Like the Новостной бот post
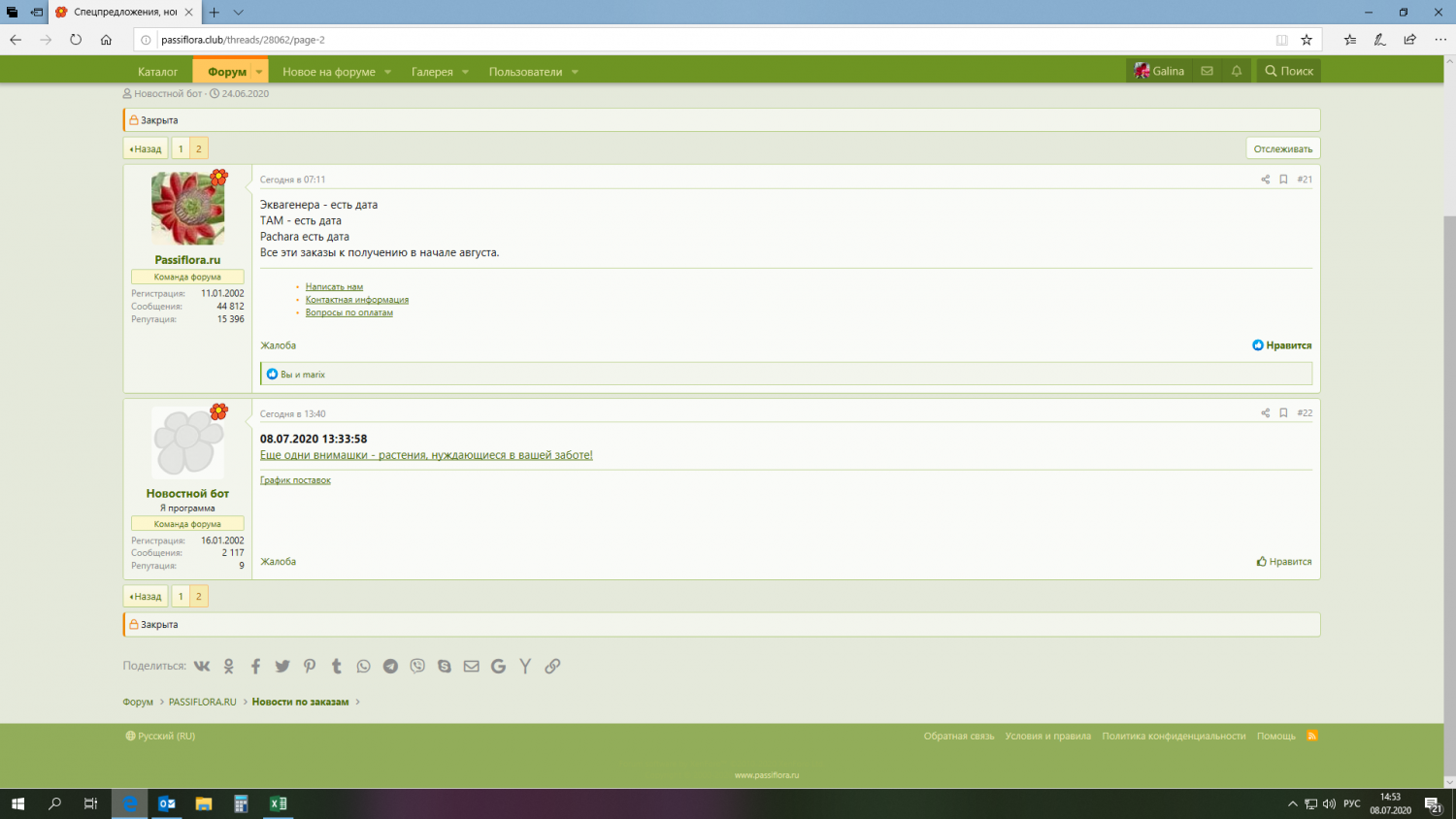This screenshot has height=819, width=1456. point(1283,562)
